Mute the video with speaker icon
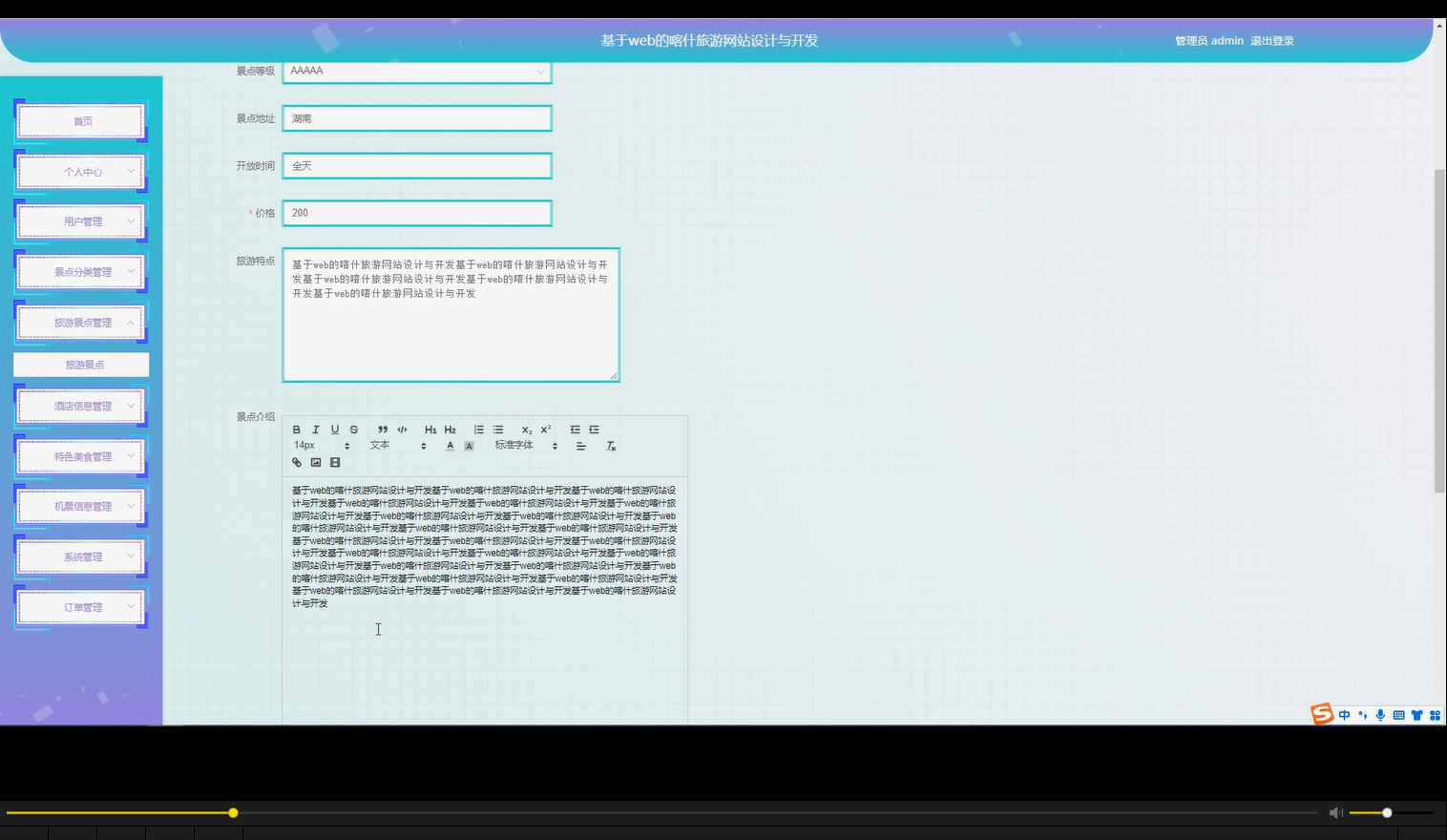 point(1335,812)
